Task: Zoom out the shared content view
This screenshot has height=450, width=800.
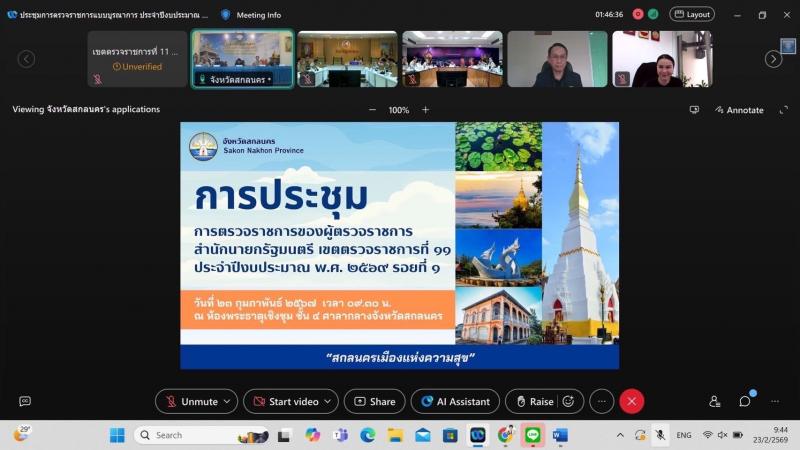Action: 372,110
